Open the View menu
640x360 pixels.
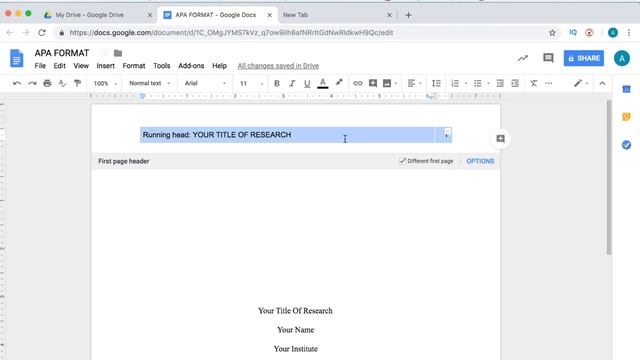(x=81, y=66)
